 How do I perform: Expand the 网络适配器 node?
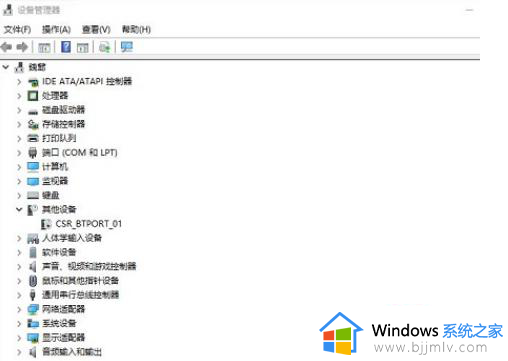(x=19, y=309)
